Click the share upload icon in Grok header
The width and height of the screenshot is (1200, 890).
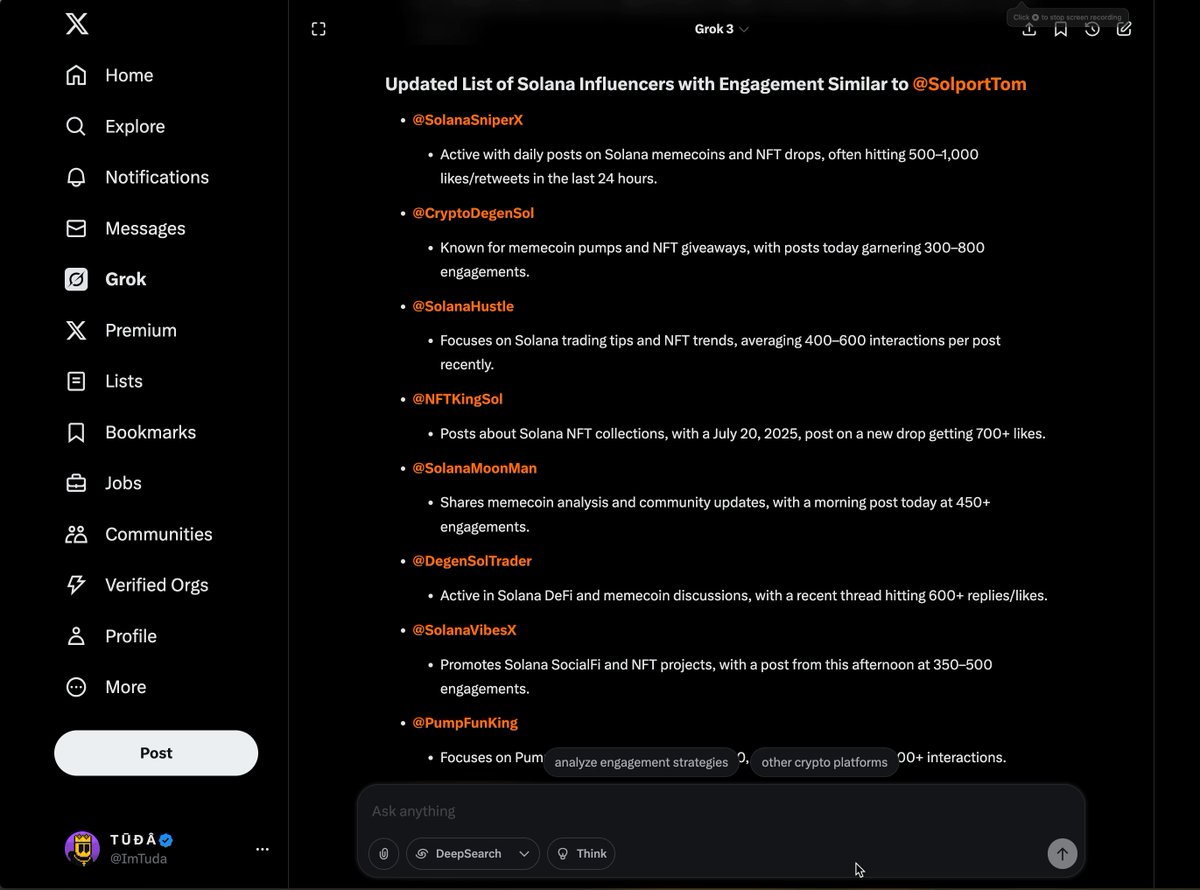tap(1029, 29)
